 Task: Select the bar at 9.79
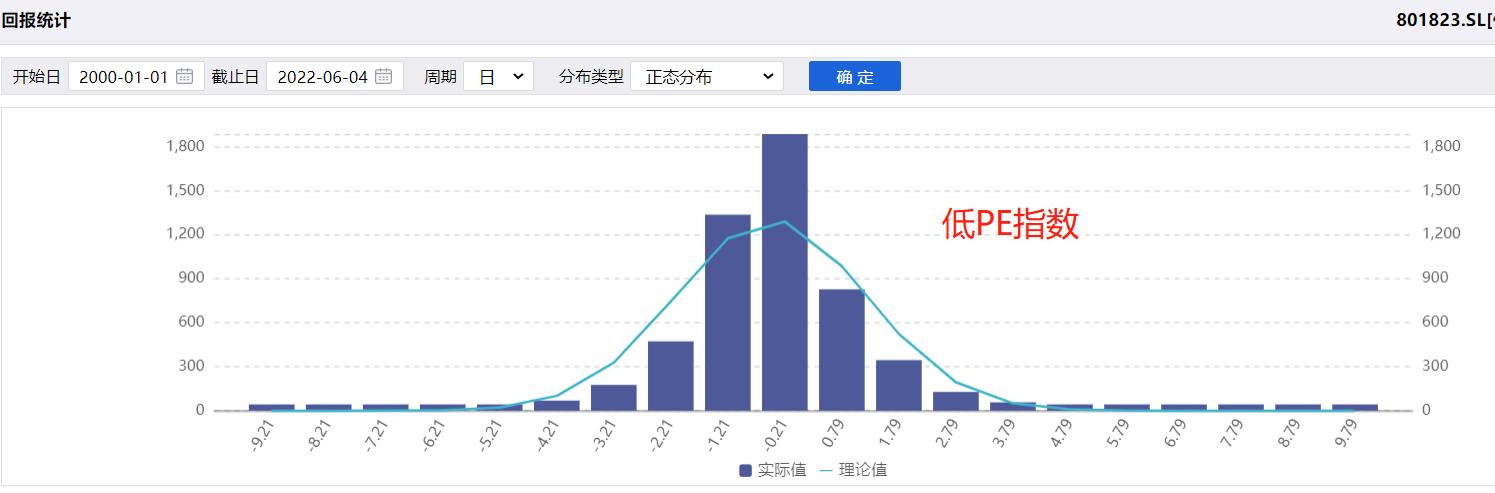tap(1355, 407)
